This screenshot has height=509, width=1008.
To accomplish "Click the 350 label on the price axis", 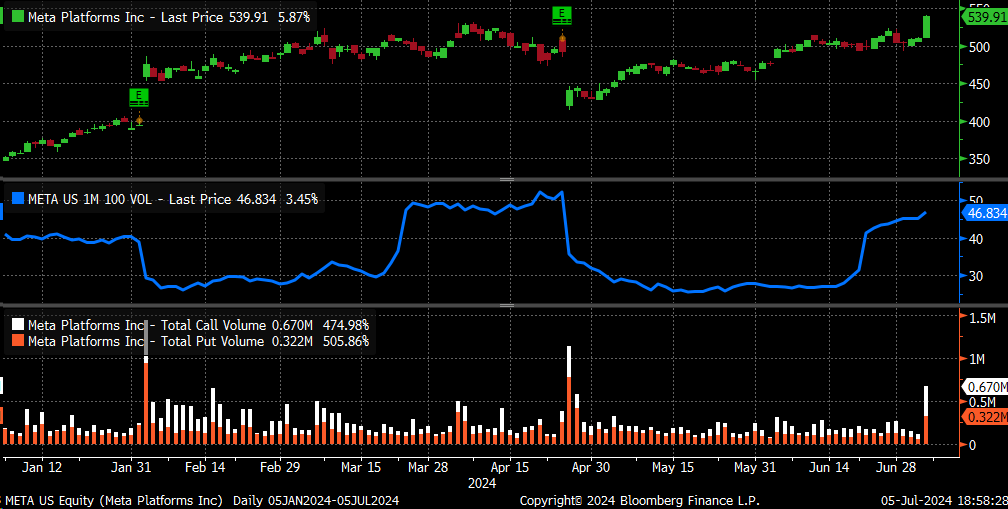I will click(x=980, y=159).
